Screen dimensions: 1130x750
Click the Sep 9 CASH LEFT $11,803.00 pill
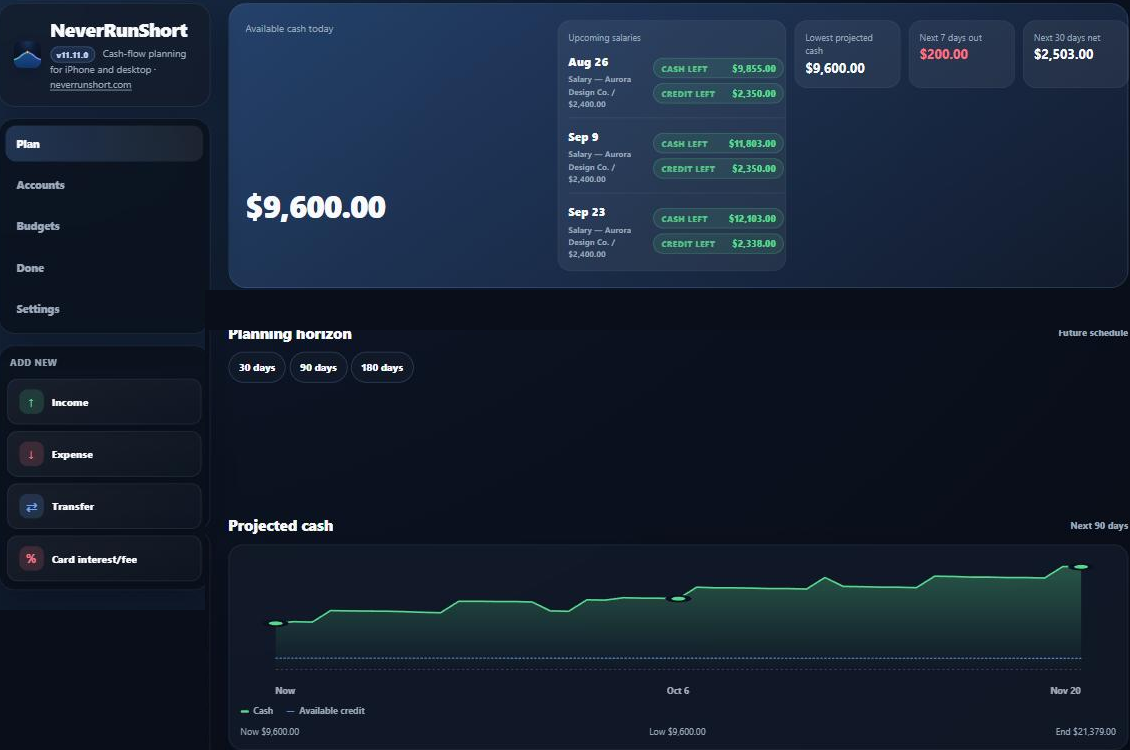point(719,143)
